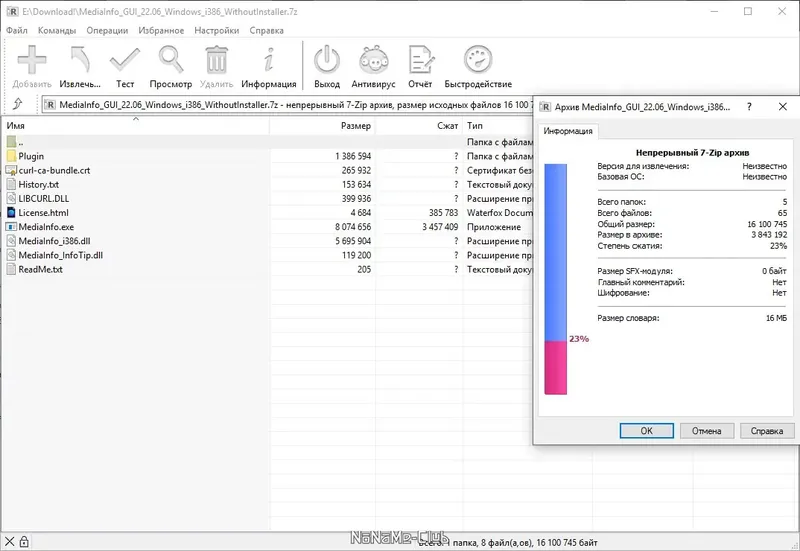Click the blue portion of compression bar
The image size is (800, 551).
pyautogui.click(x=556, y=253)
